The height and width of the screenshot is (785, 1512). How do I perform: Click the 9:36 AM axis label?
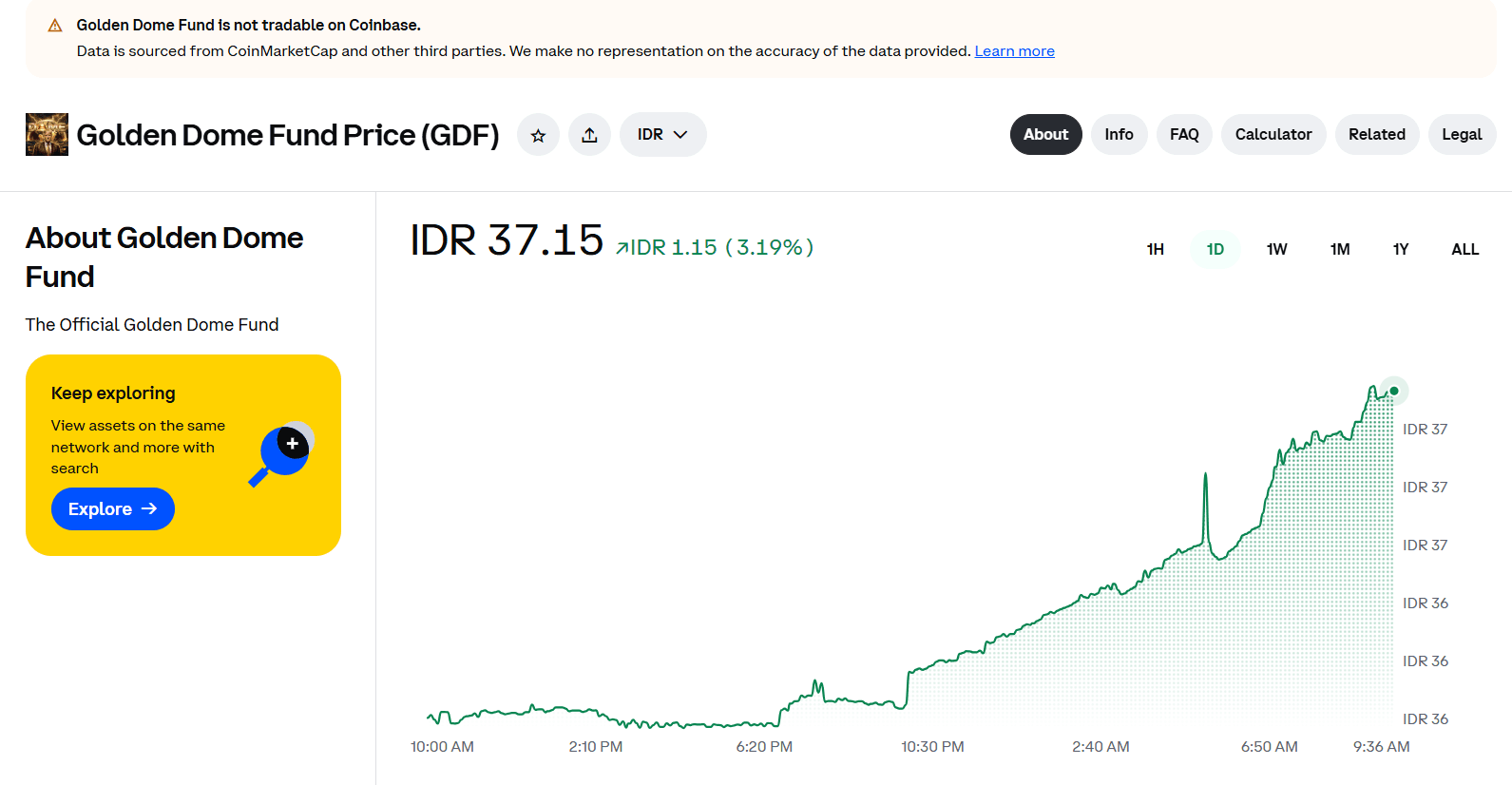(x=1381, y=747)
